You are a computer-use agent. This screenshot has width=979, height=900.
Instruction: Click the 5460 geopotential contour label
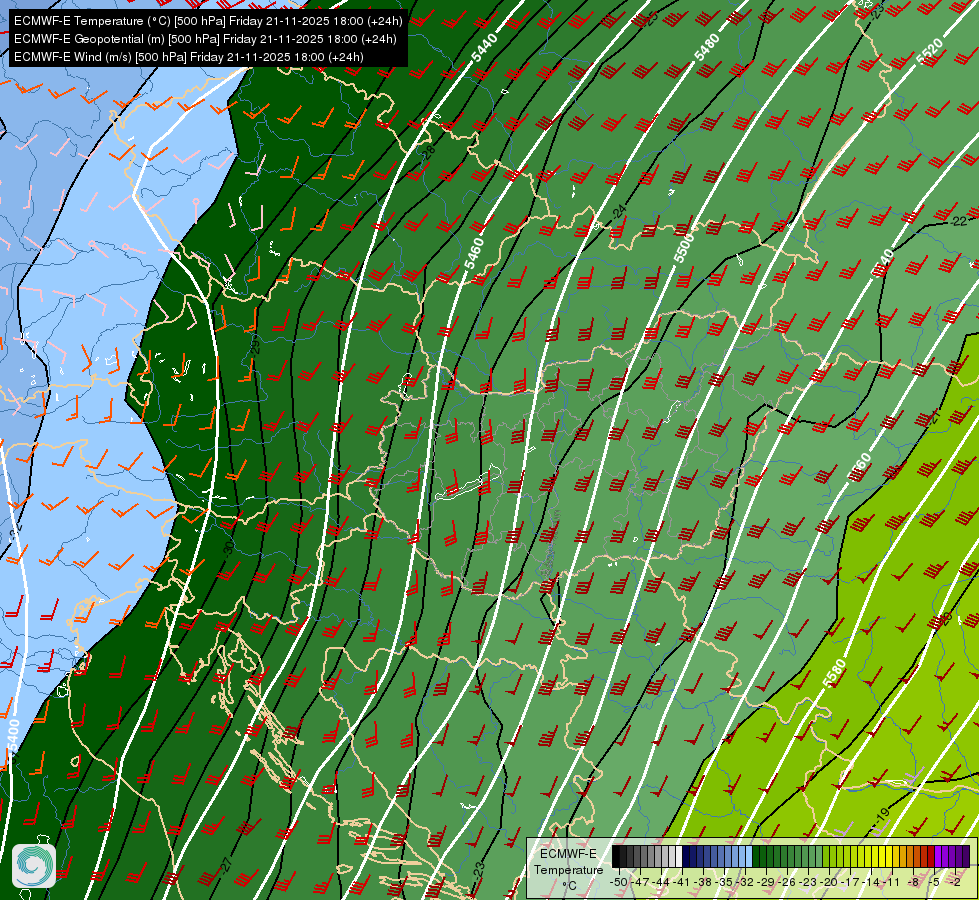point(474,253)
